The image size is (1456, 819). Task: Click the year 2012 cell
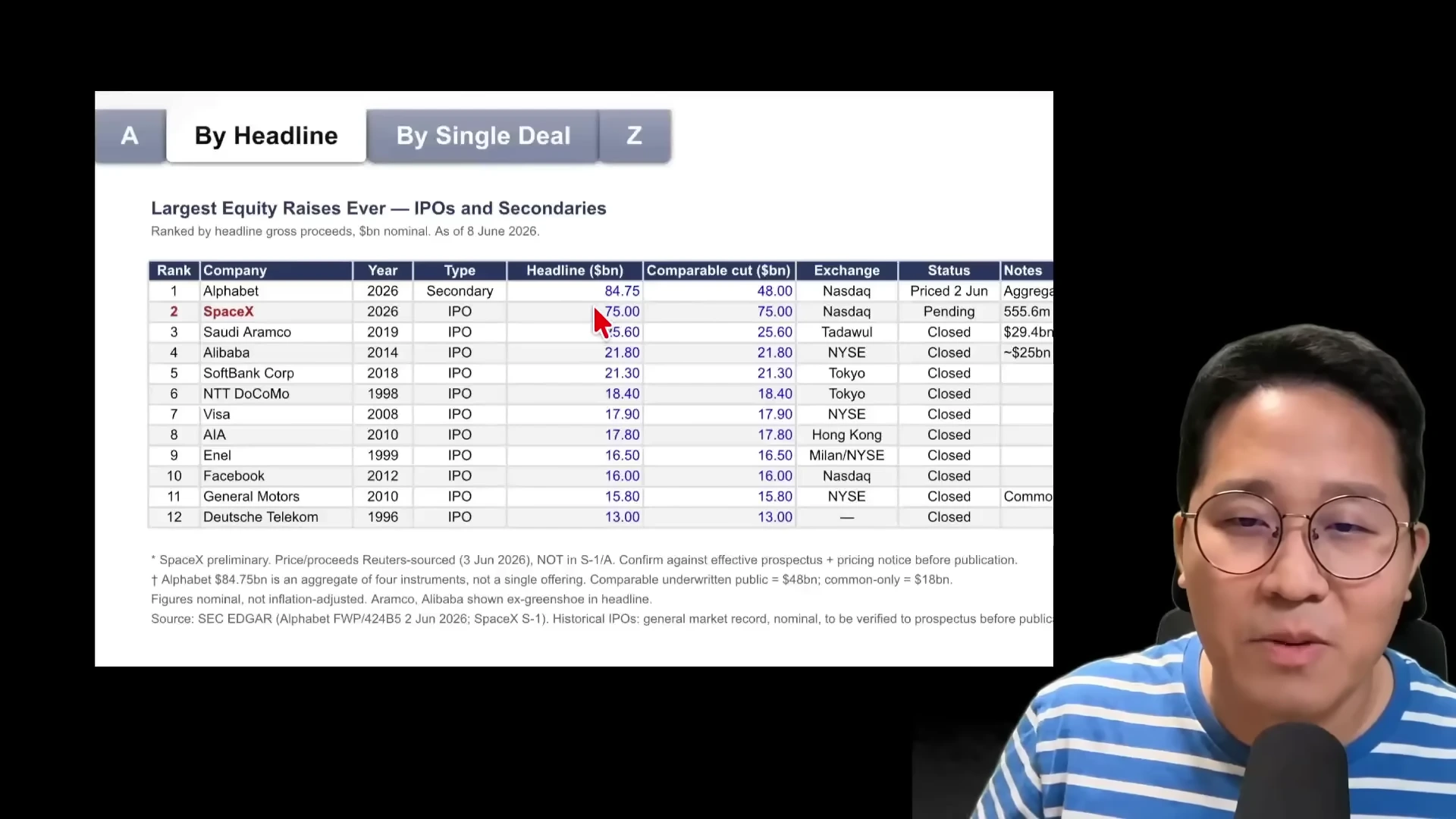click(383, 475)
